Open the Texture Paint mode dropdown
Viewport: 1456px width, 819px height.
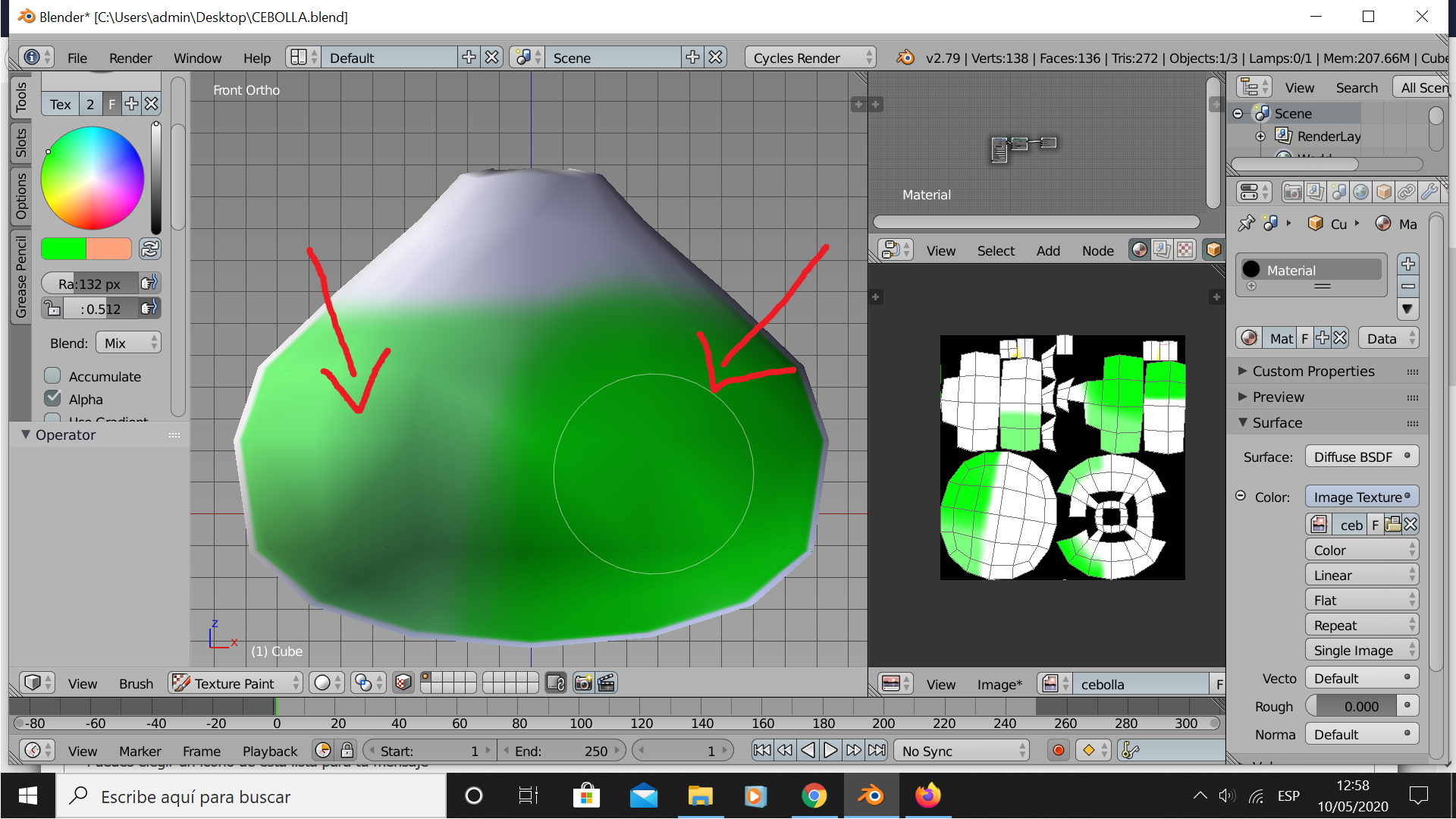click(x=235, y=683)
